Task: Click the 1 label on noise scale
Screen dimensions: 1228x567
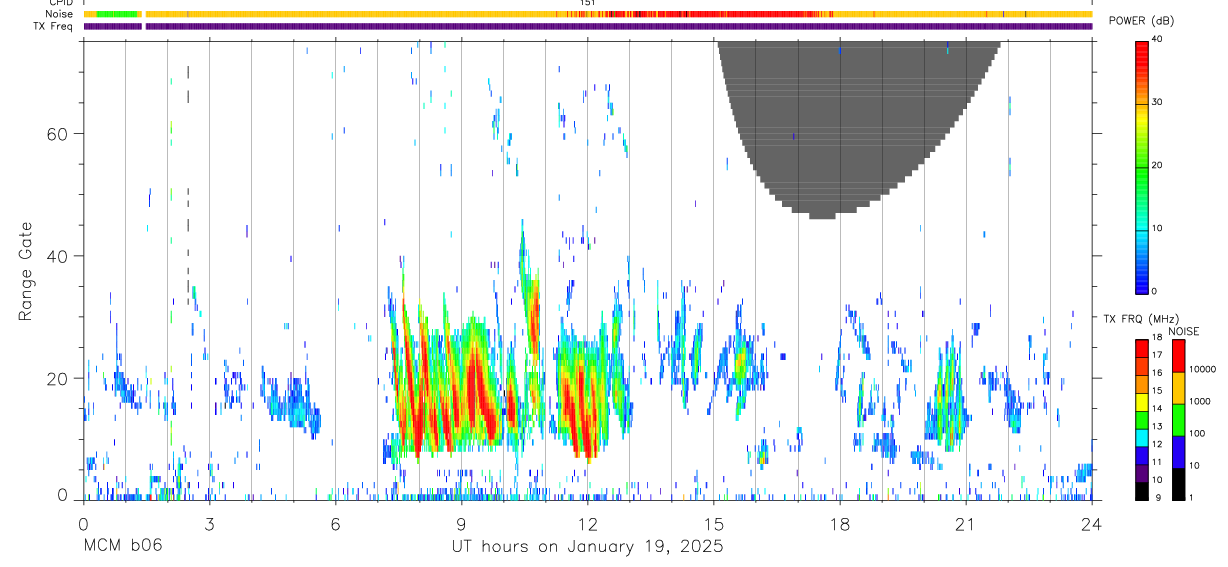Action: point(1193,497)
